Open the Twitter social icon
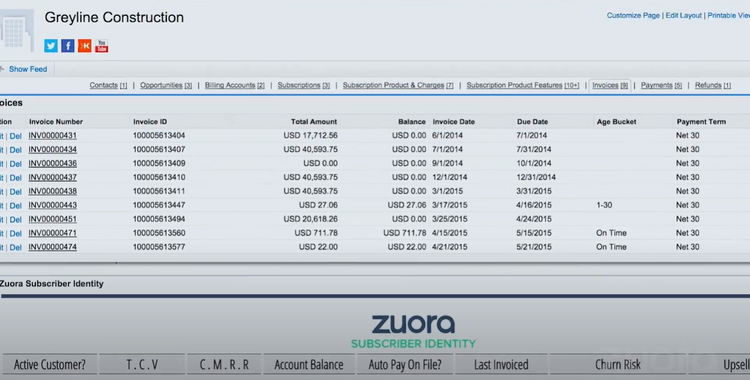The image size is (750, 380). pyautogui.click(x=51, y=45)
